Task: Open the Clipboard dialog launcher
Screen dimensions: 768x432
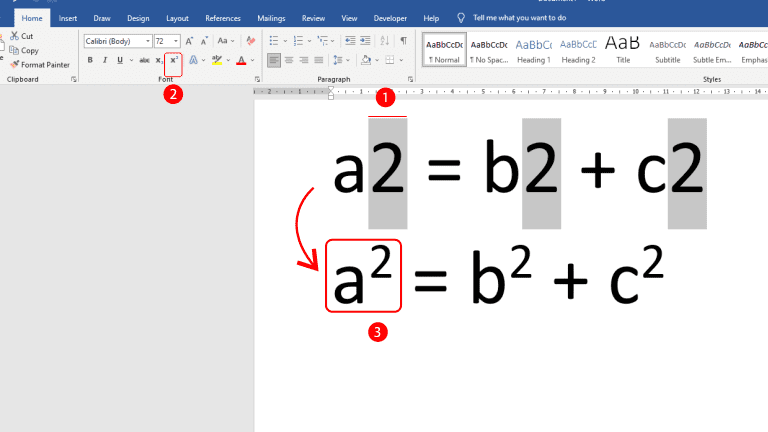Action: [73, 79]
